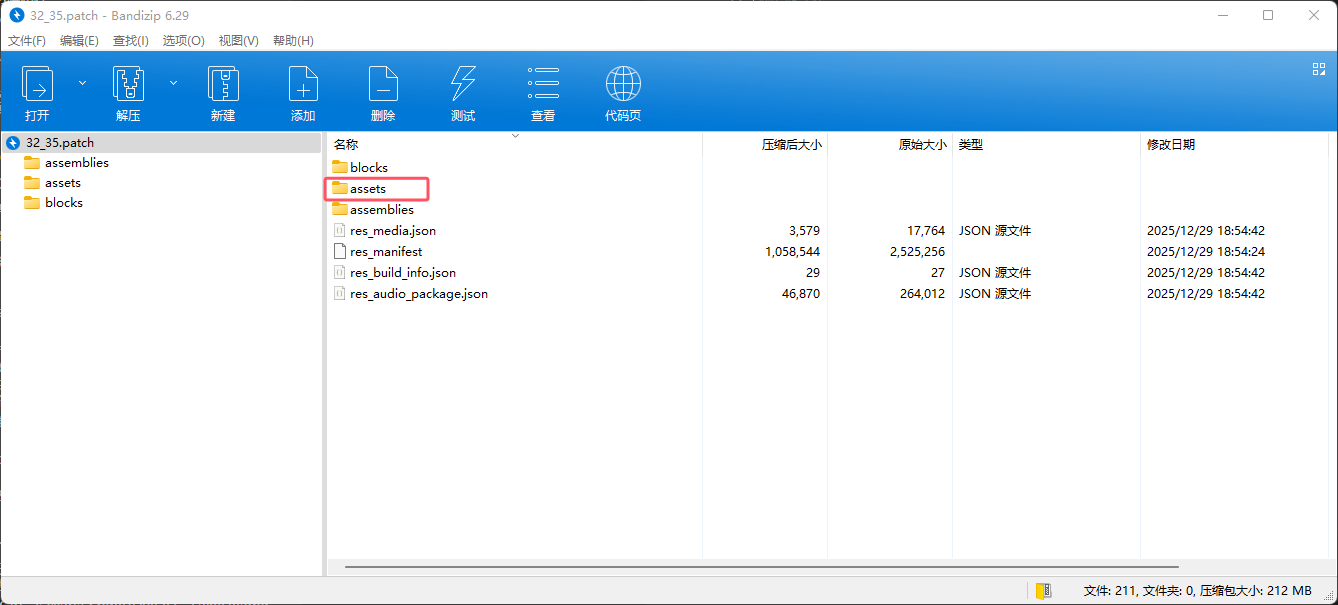Open the 选项(O) menu
This screenshot has width=1338, height=605.
(x=184, y=41)
